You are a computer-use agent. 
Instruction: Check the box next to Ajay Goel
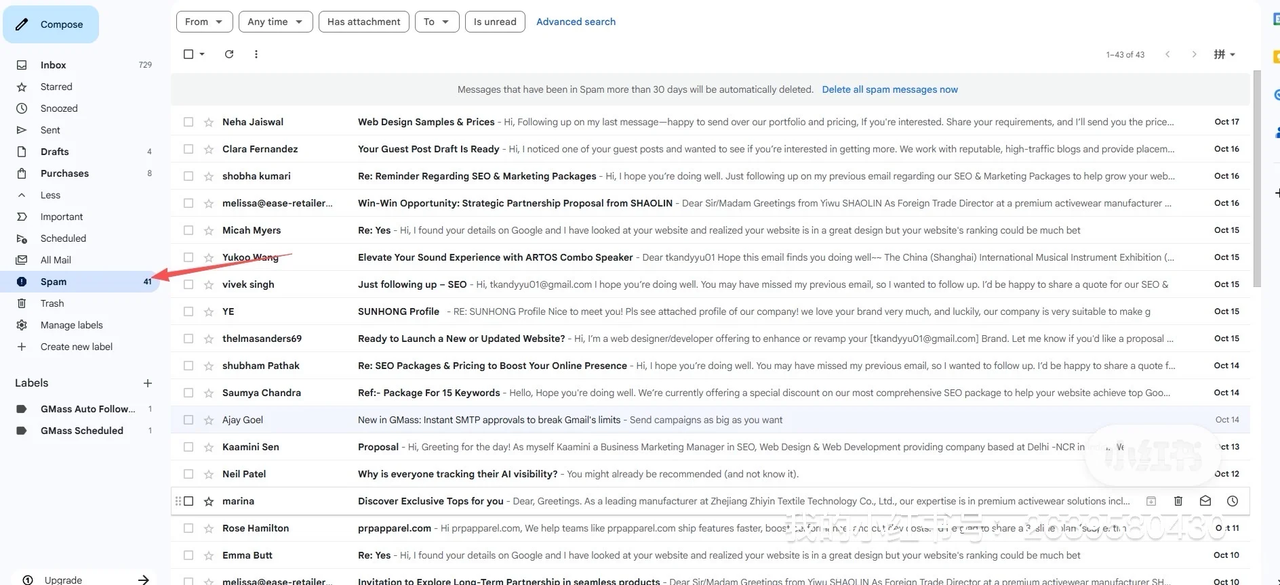click(188, 420)
